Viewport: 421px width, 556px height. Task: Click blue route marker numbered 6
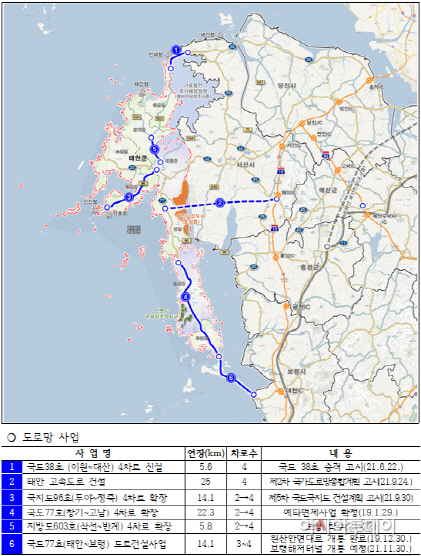[231, 378]
